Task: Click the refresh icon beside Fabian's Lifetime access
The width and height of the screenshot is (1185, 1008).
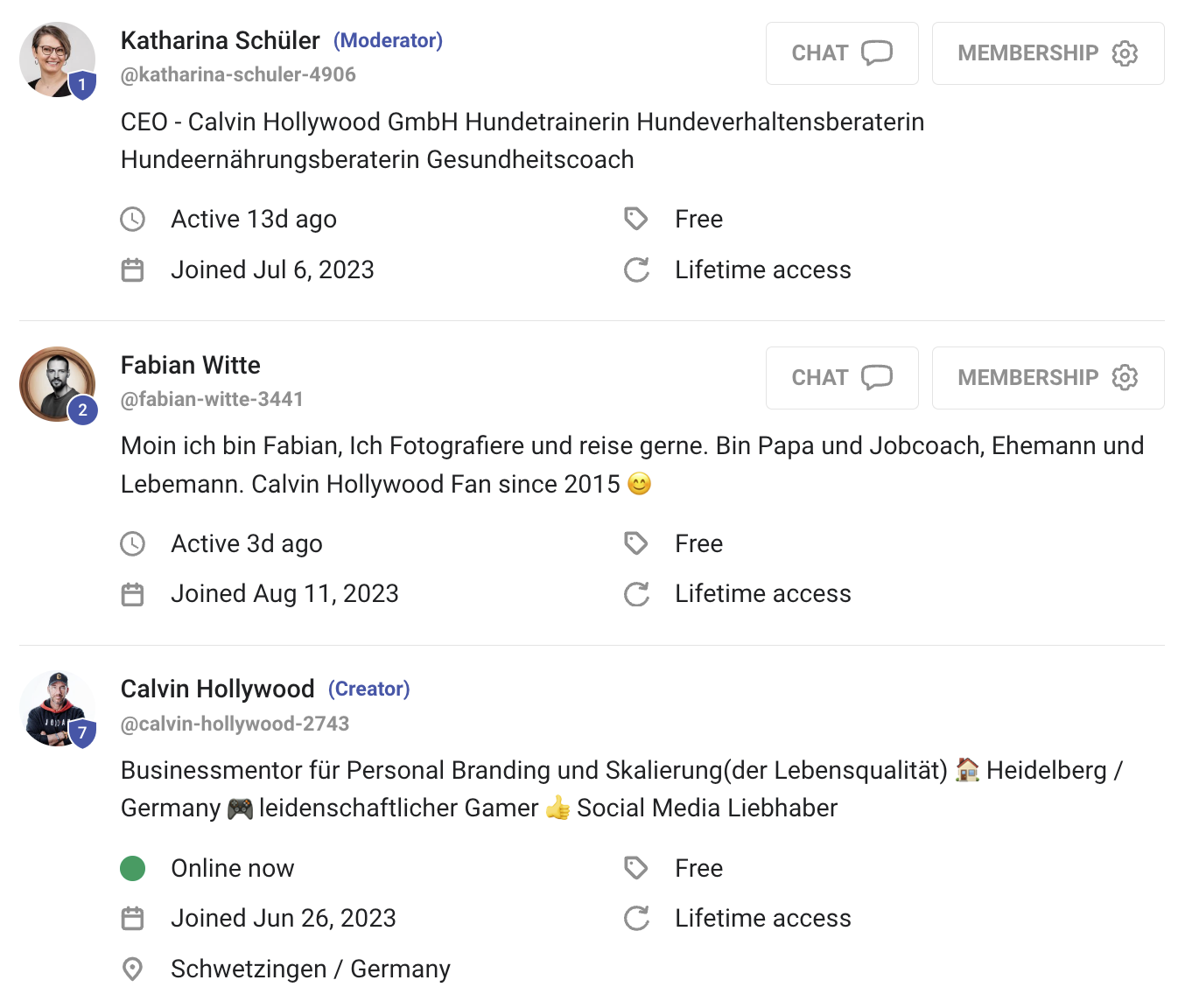Action: click(636, 594)
